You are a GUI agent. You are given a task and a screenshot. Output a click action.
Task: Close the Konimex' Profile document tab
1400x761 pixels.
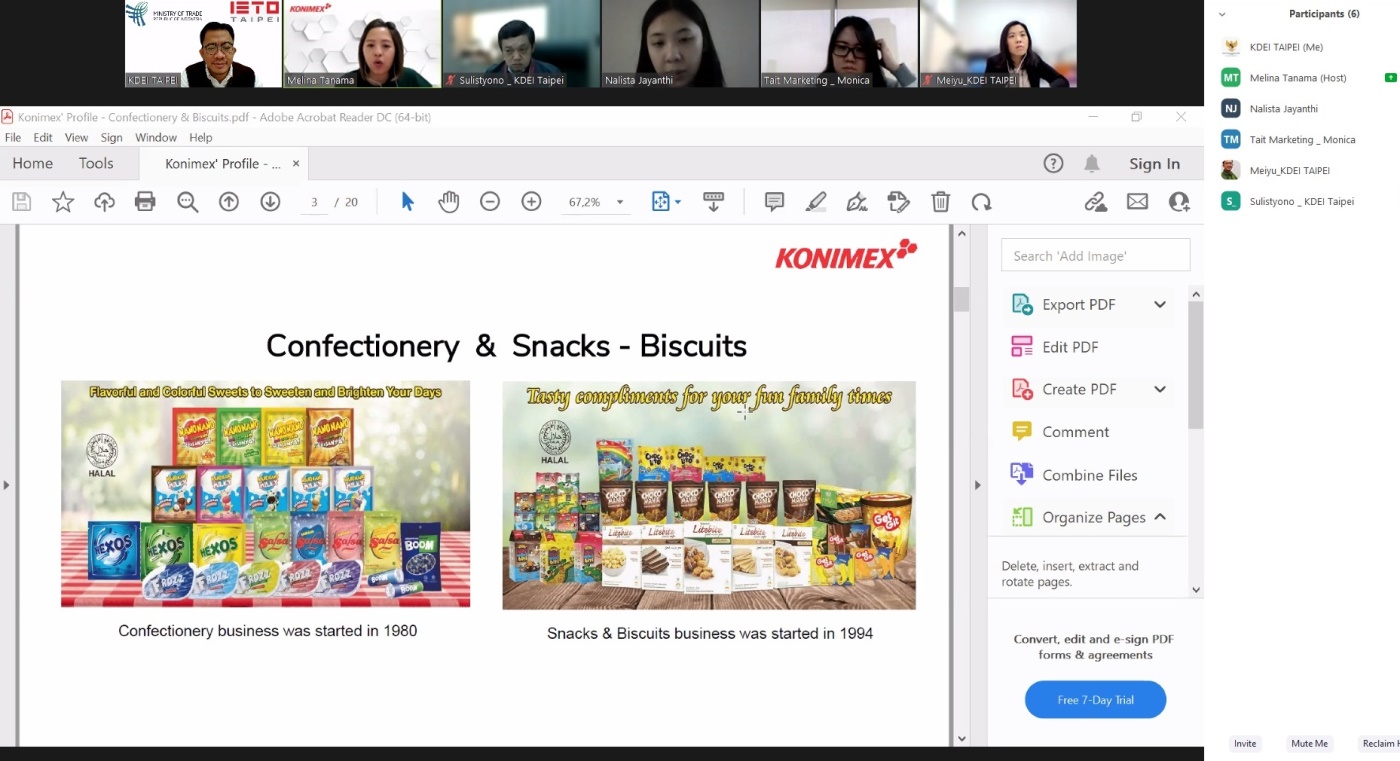(x=296, y=164)
